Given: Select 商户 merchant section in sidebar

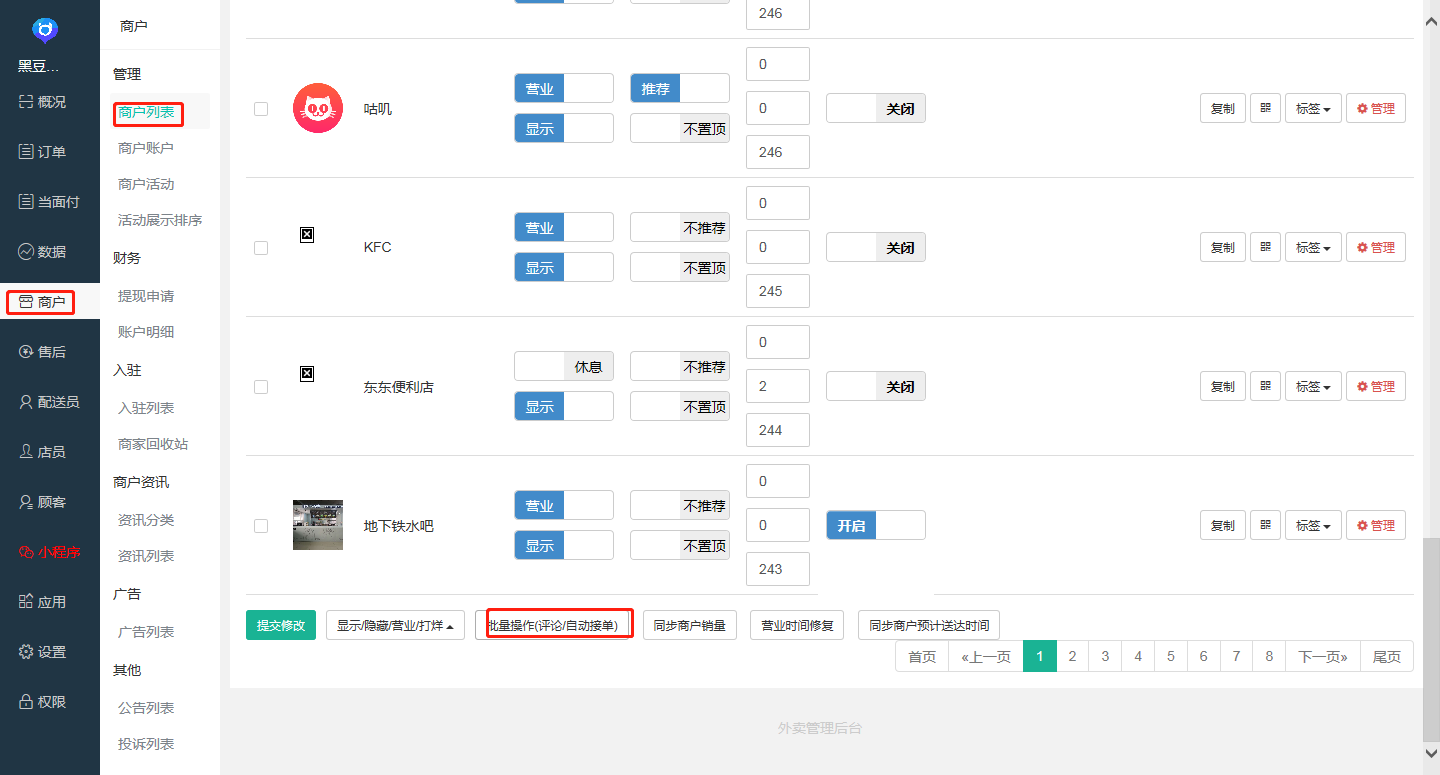Looking at the screenshot, I should (x=42, y=302).
